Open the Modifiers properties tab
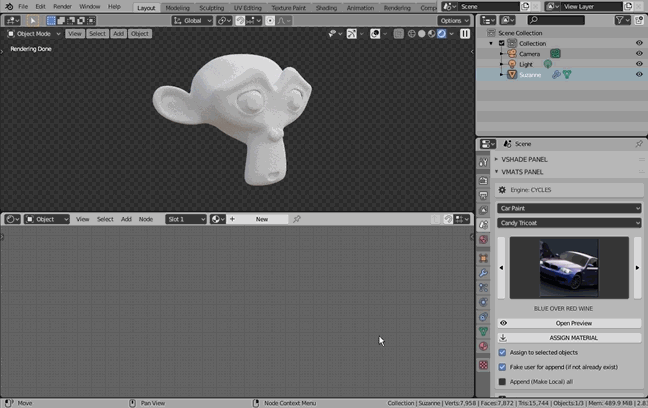Viewport: 648px width, 408px height. [483, 273]
